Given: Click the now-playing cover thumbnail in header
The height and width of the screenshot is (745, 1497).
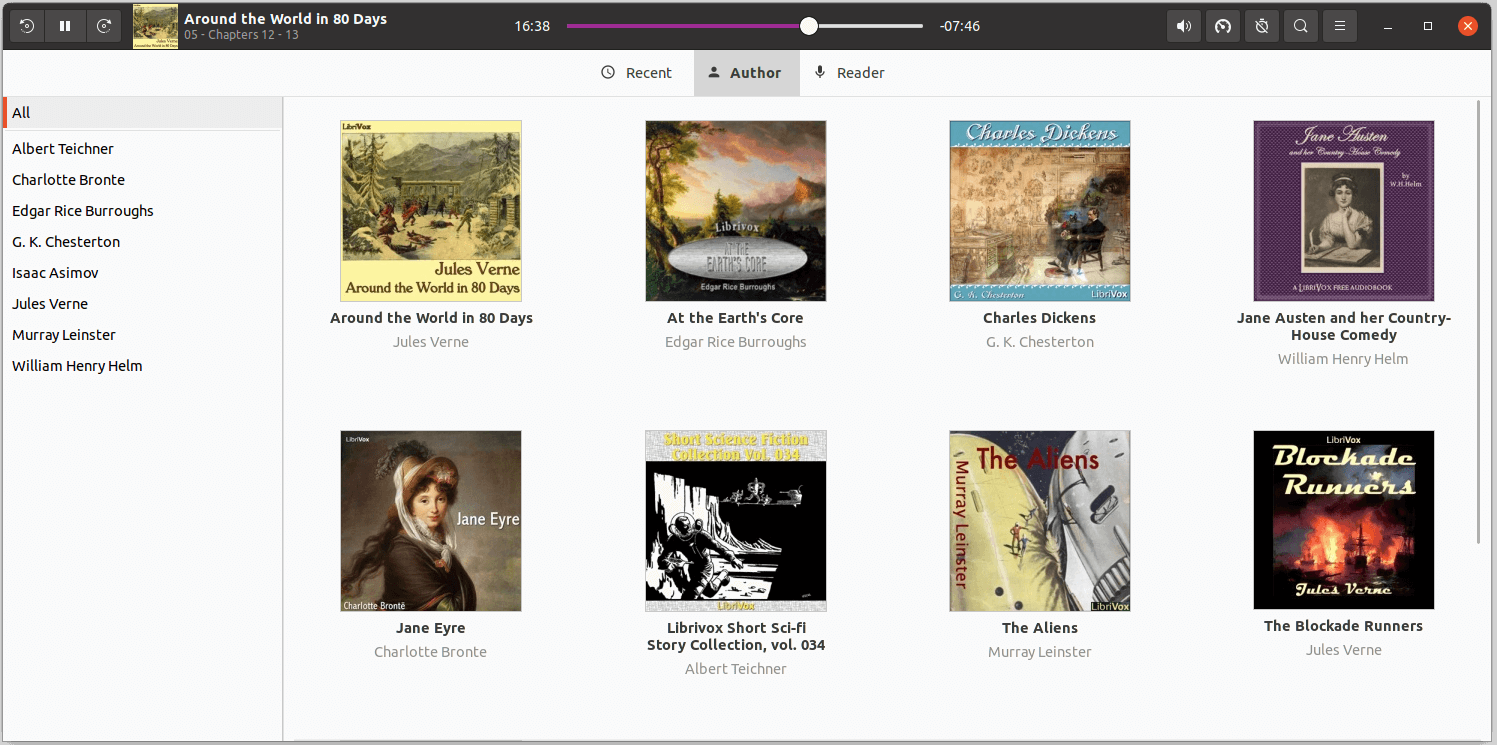Looking at the screenshot, I should [x=156, y=26].
